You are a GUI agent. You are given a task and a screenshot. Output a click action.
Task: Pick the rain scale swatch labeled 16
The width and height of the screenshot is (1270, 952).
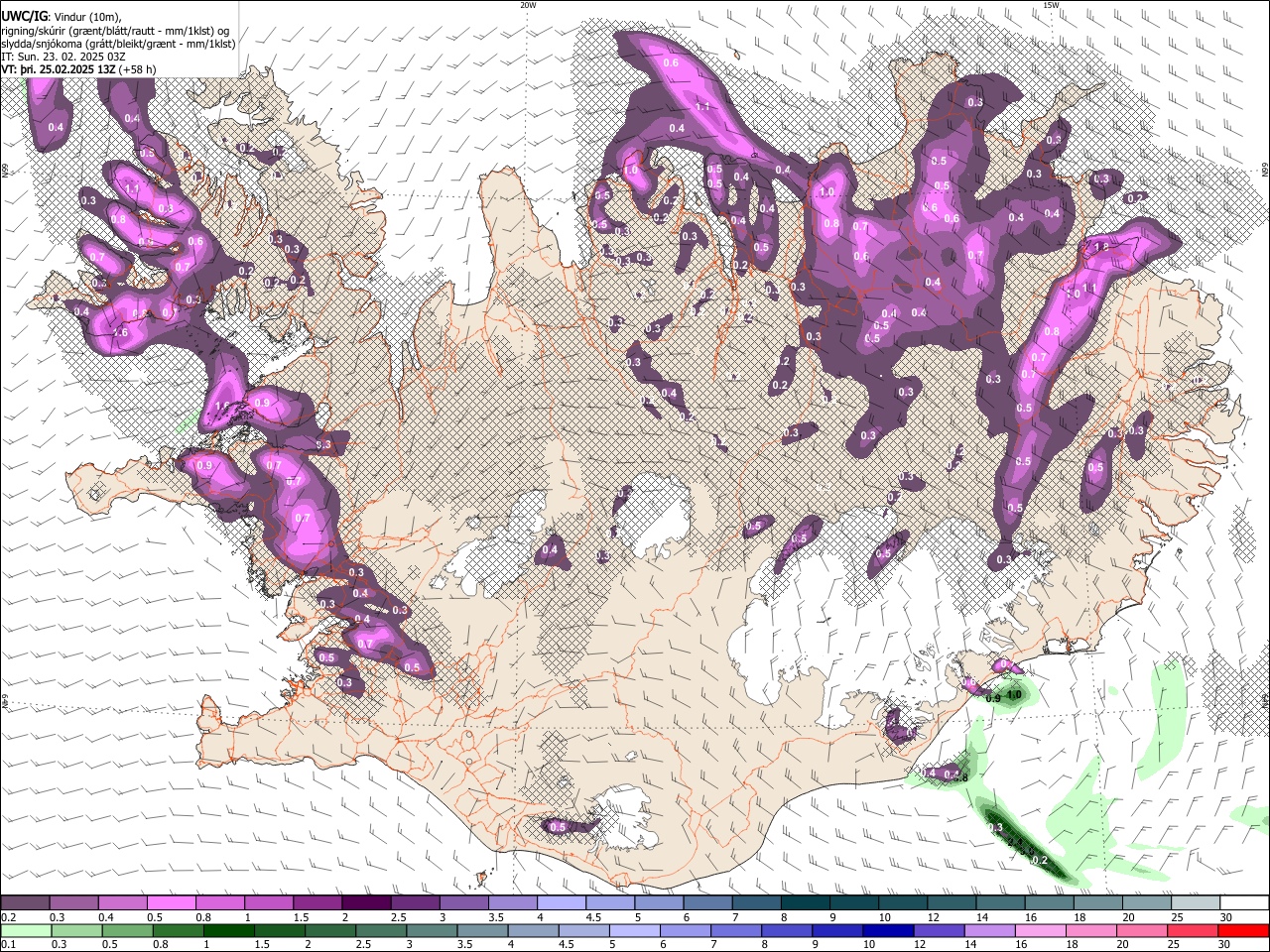pyautogui.click(x=1041, y=930)
